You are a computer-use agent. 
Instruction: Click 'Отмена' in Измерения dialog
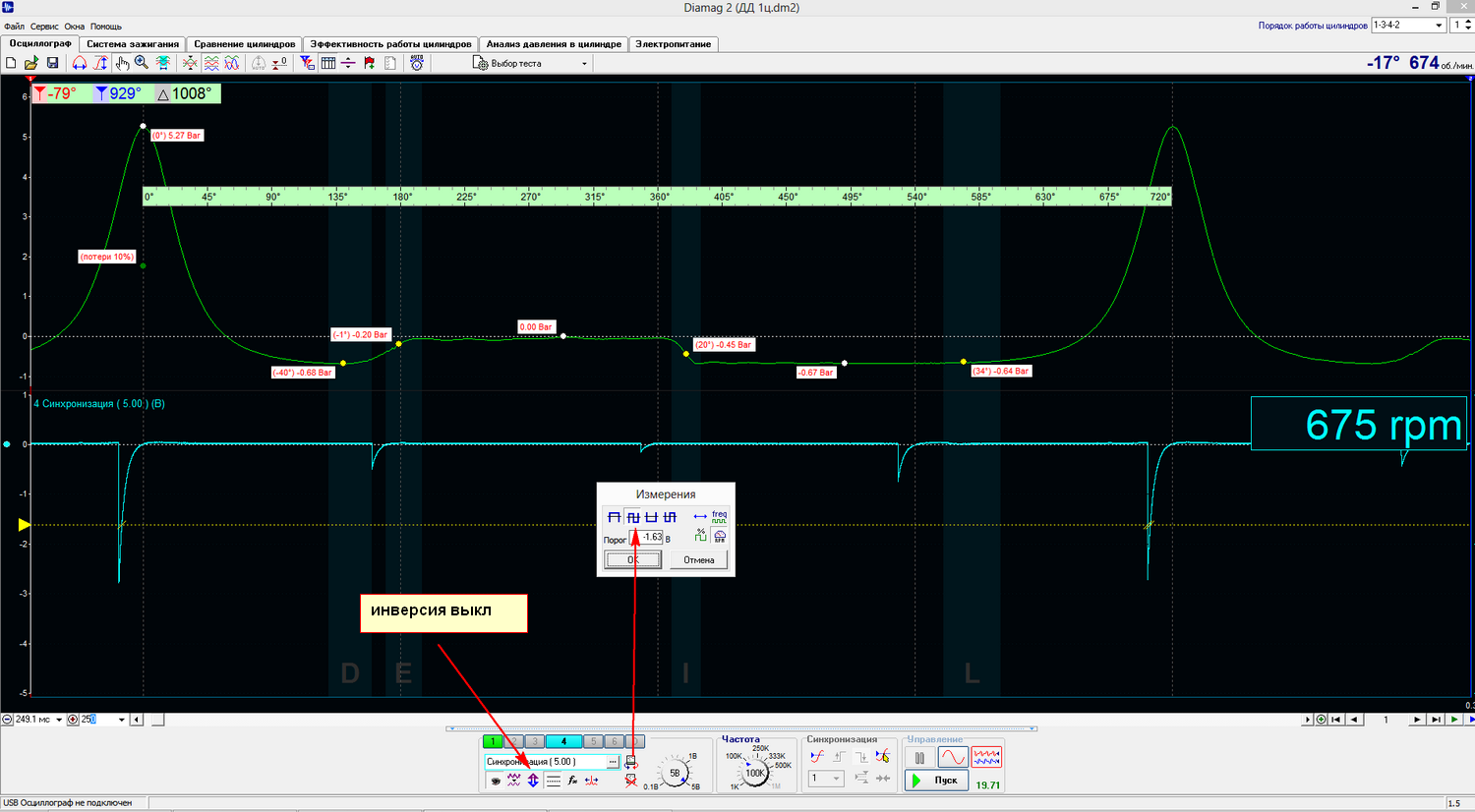coord(699,559)
